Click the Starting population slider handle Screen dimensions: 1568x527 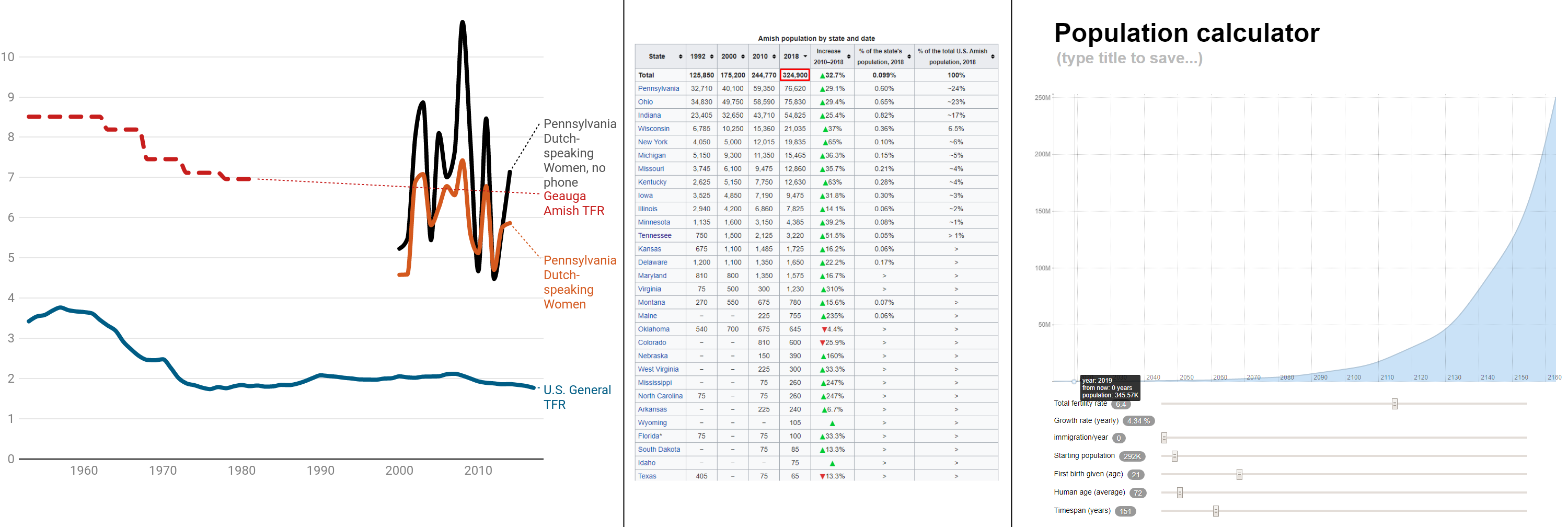point(1174,456)
